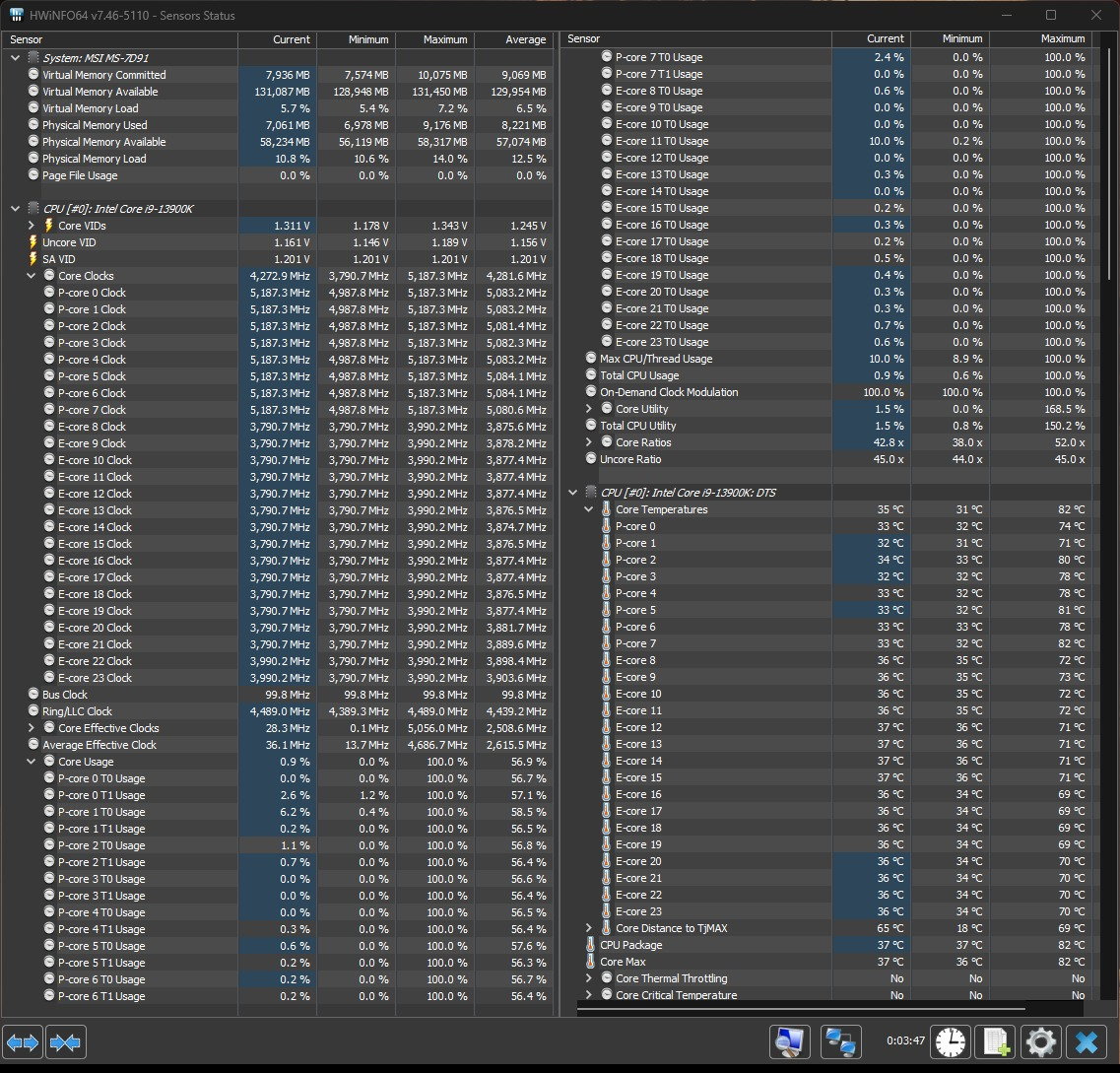
Task: Click the HWiNFO64 app icon in the title bar
Action: (x=16, y=15)
